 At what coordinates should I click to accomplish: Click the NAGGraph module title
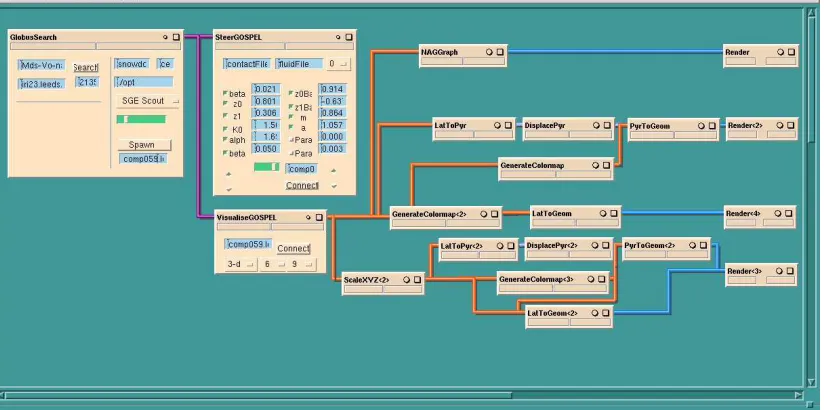tap(439, 52)
